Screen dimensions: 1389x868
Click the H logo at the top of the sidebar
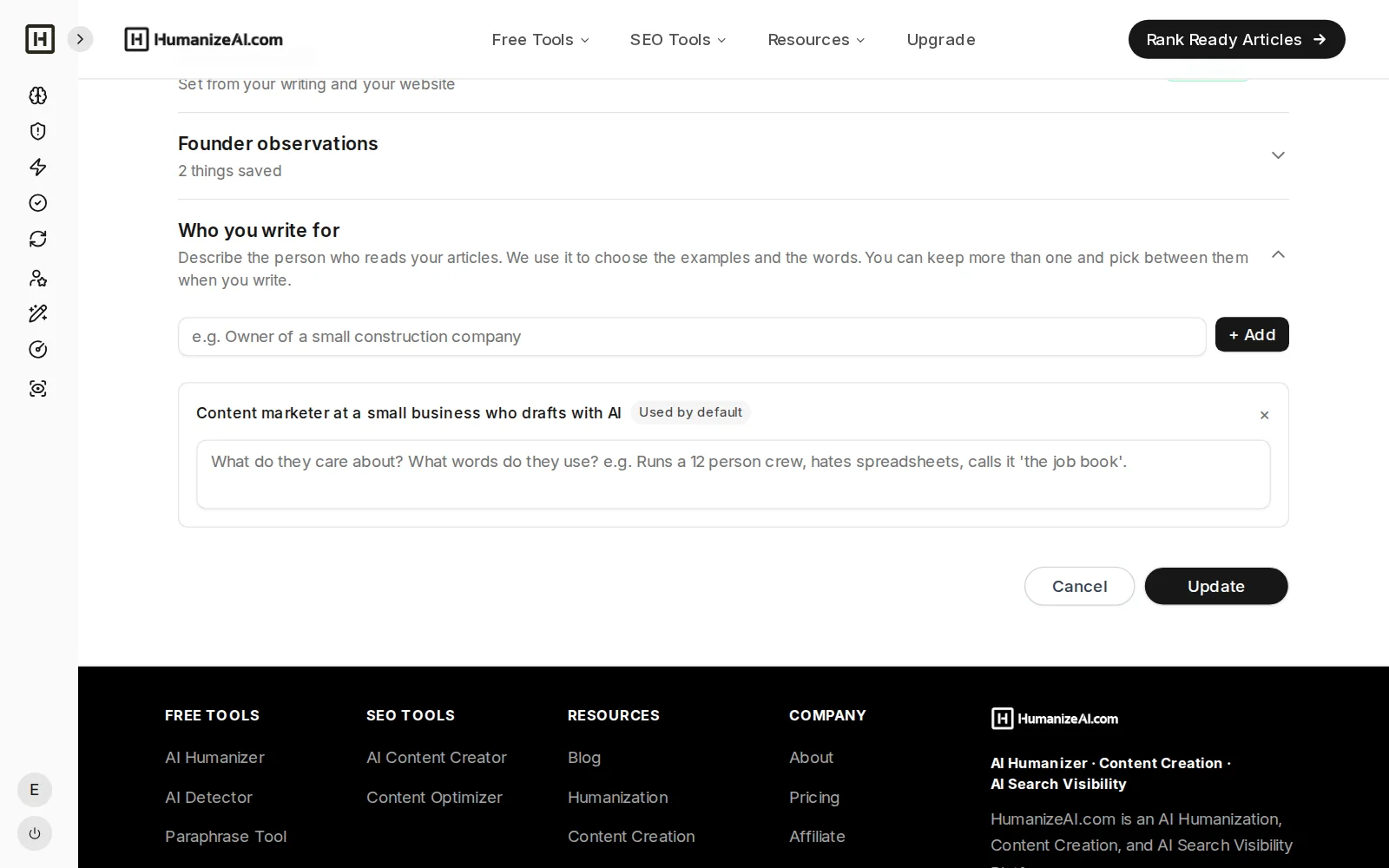[x=40, y=39]
